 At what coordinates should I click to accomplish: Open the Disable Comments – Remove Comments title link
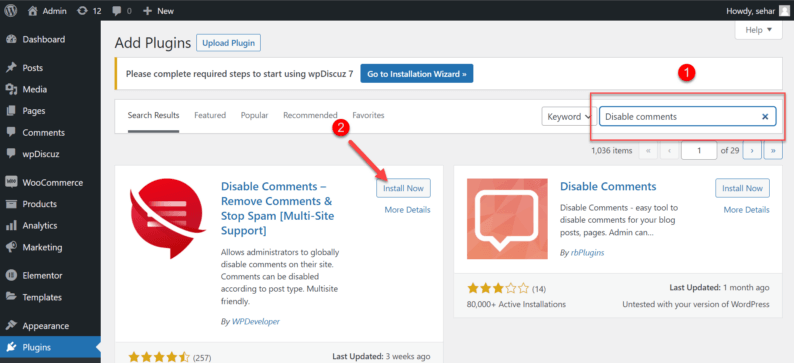277,208
